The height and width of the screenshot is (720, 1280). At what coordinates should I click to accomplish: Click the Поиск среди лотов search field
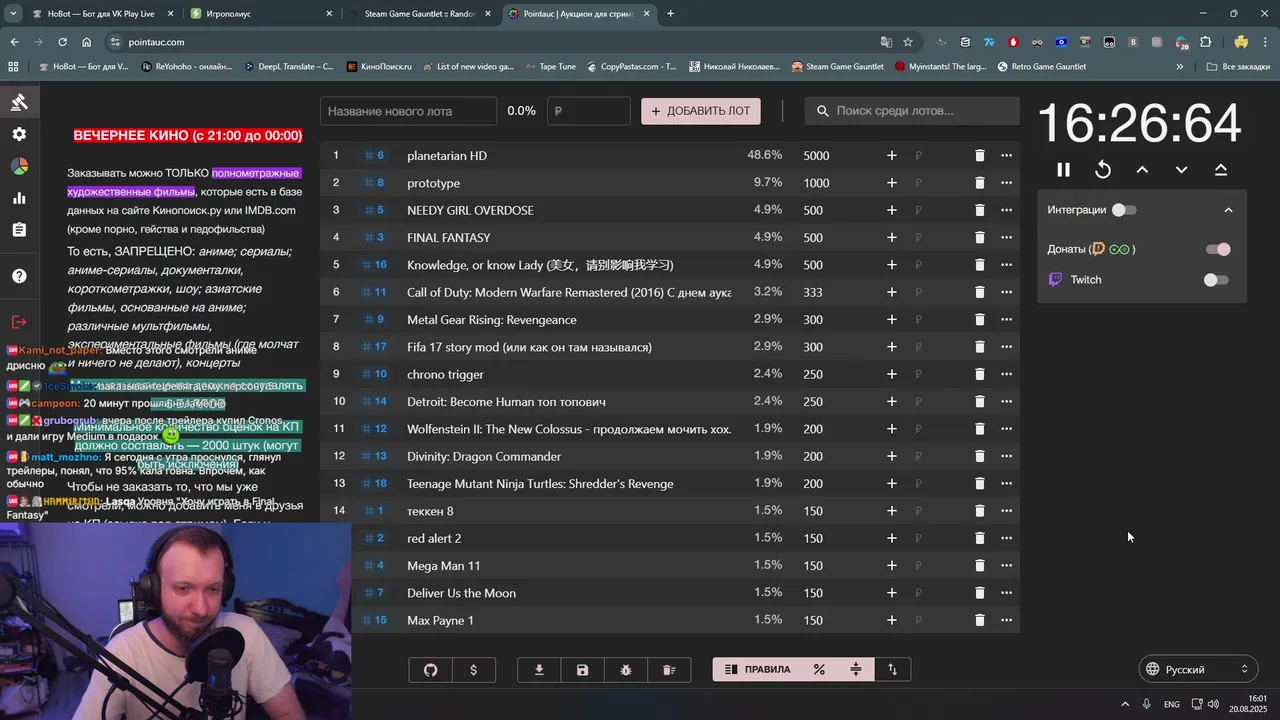pyautogui.click(x=913, y=111)
